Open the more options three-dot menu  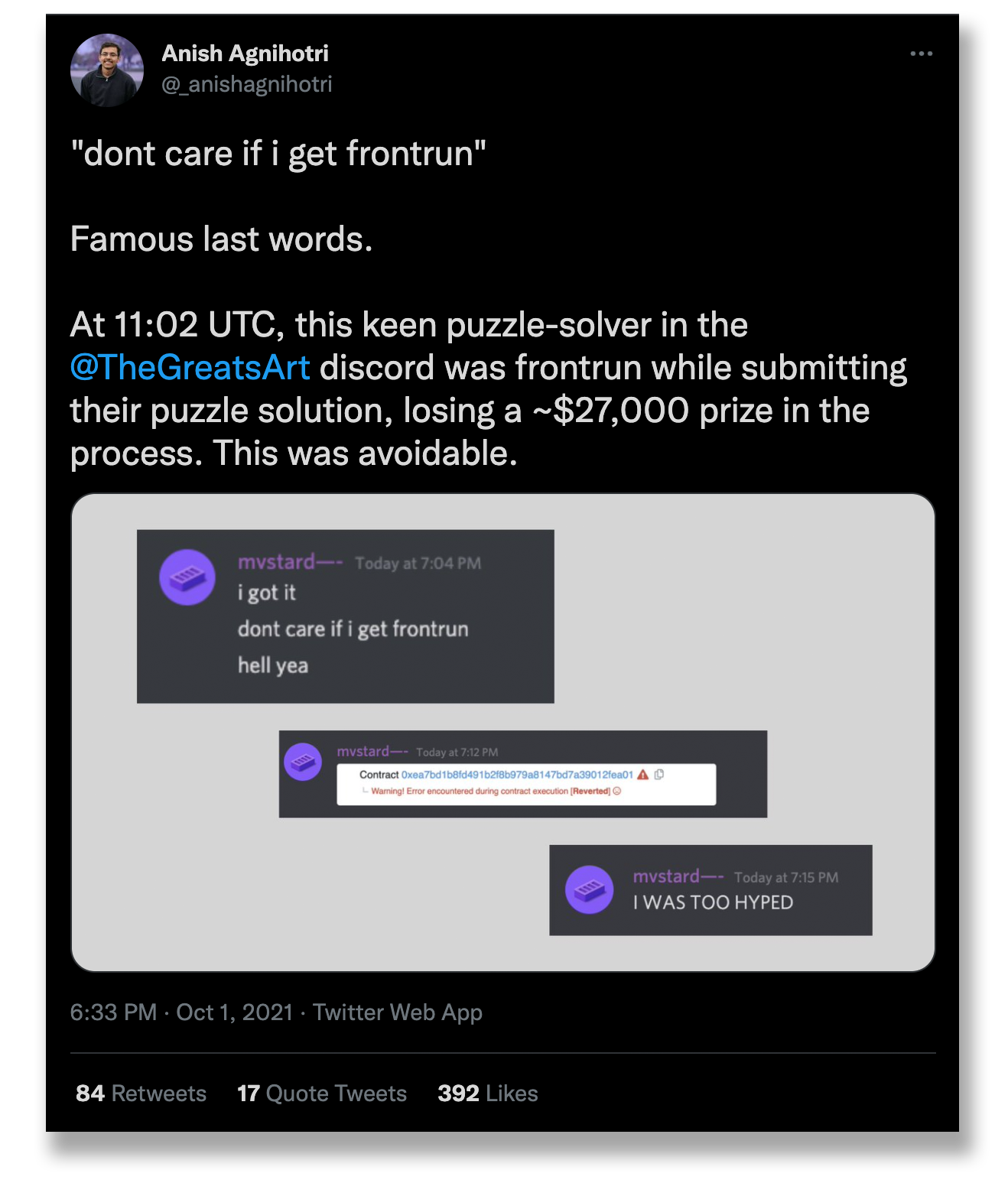[x=922, y=52]
